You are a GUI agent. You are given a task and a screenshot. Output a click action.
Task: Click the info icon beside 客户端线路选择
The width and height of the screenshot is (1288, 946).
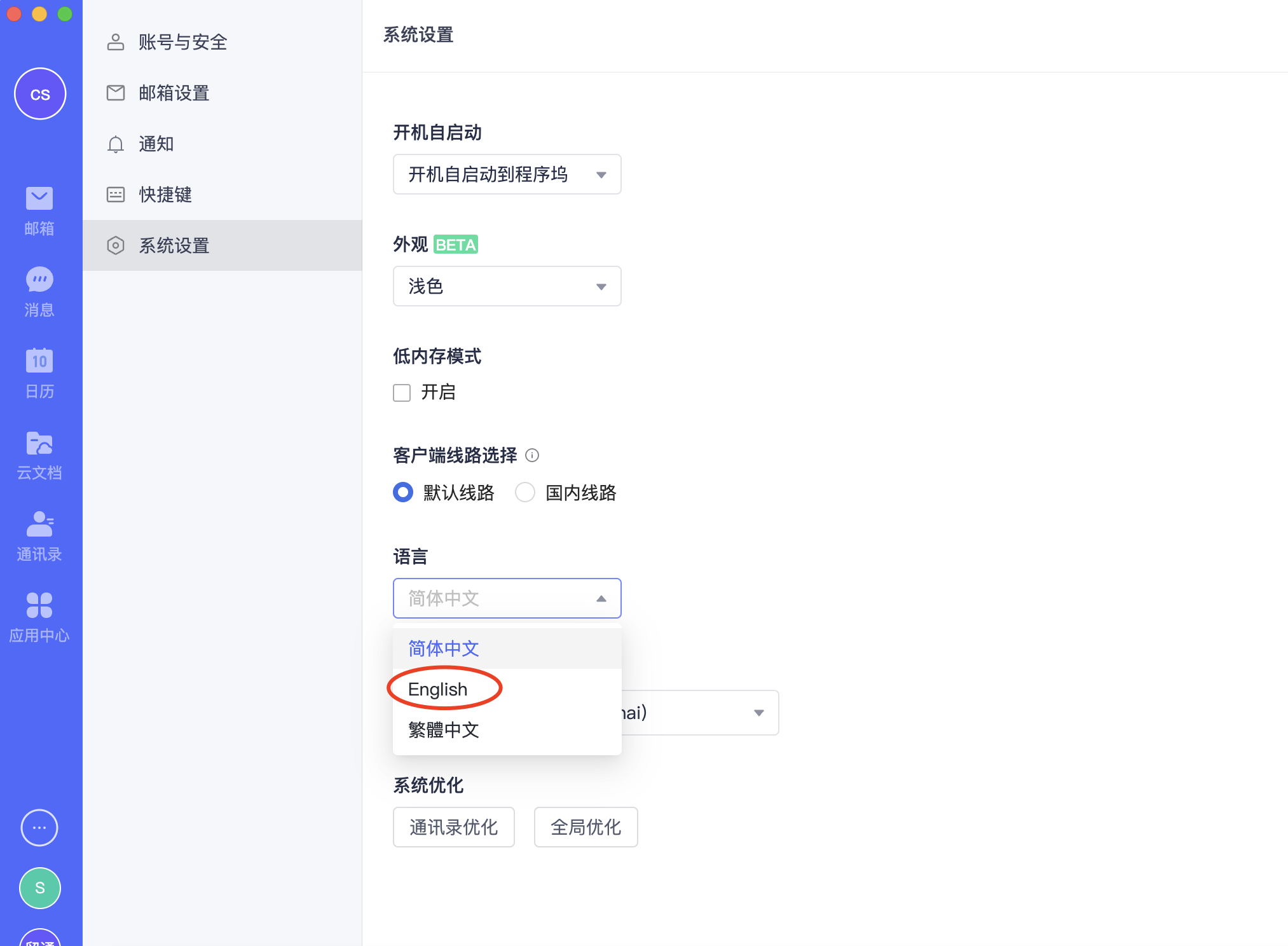click(532, 455)
